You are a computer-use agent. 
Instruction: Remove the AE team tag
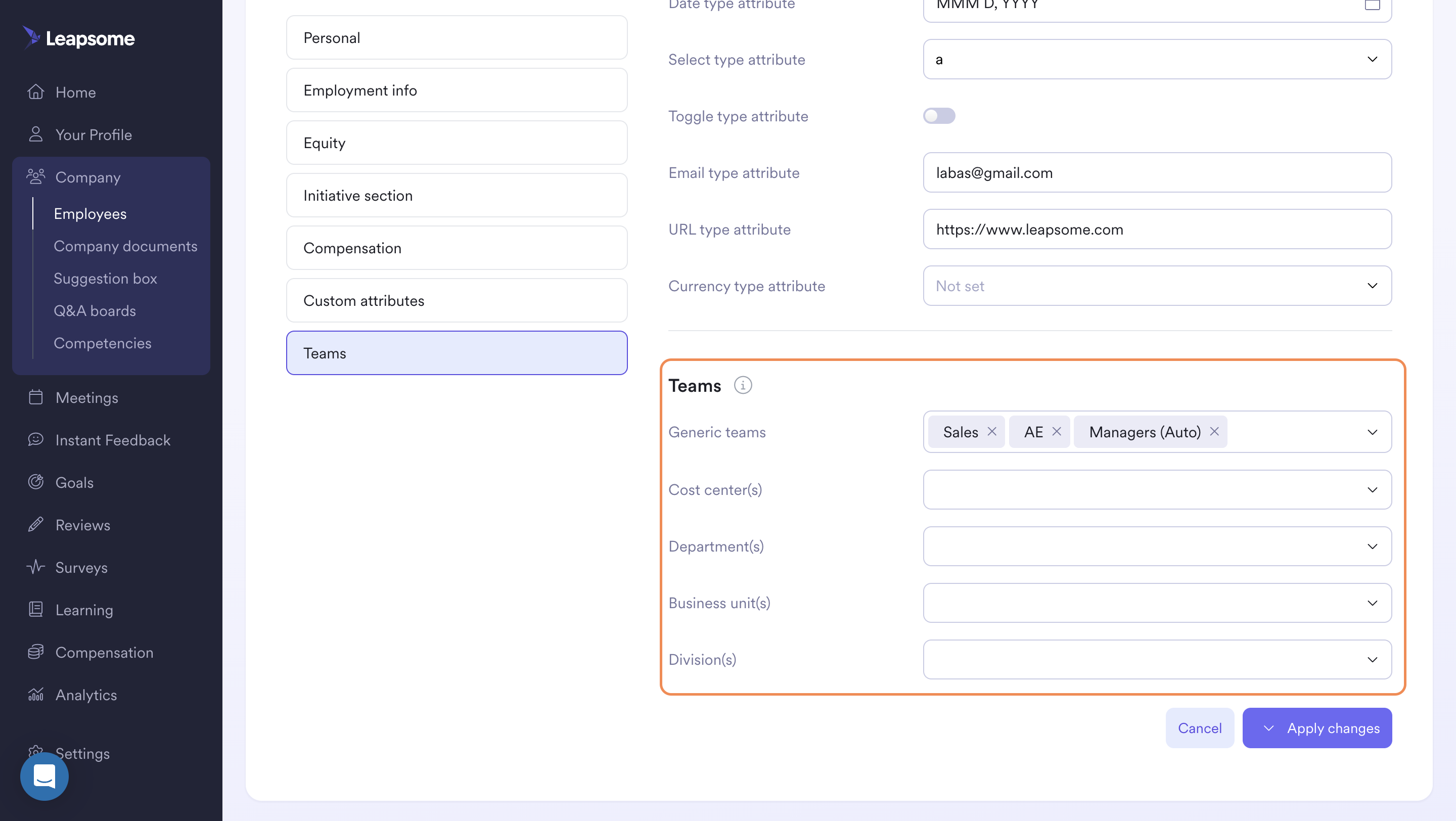1057,432
